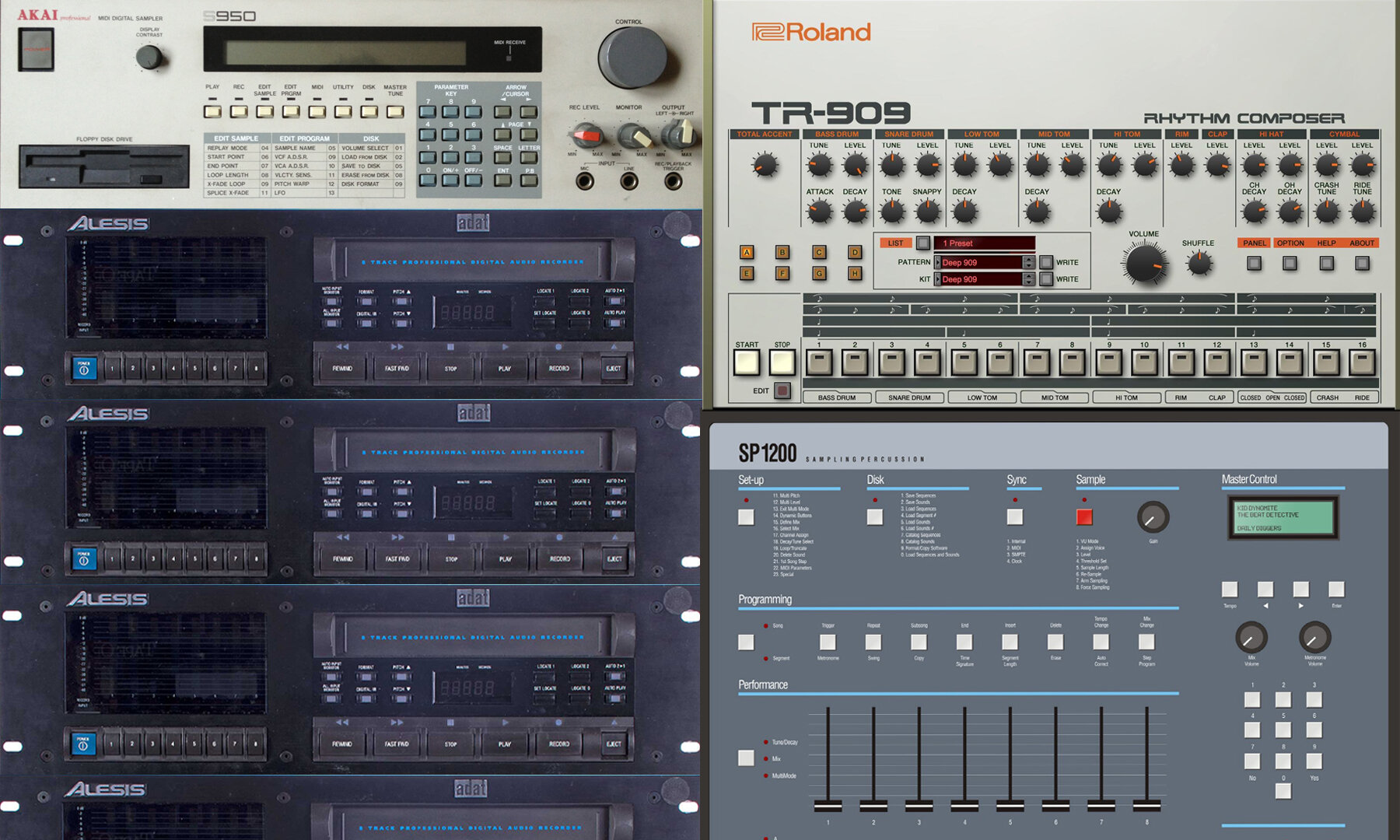Viewport: 1400px width, 840px height.
Task: Toggle TR-909 step button 9
Action: point(1109,362)
